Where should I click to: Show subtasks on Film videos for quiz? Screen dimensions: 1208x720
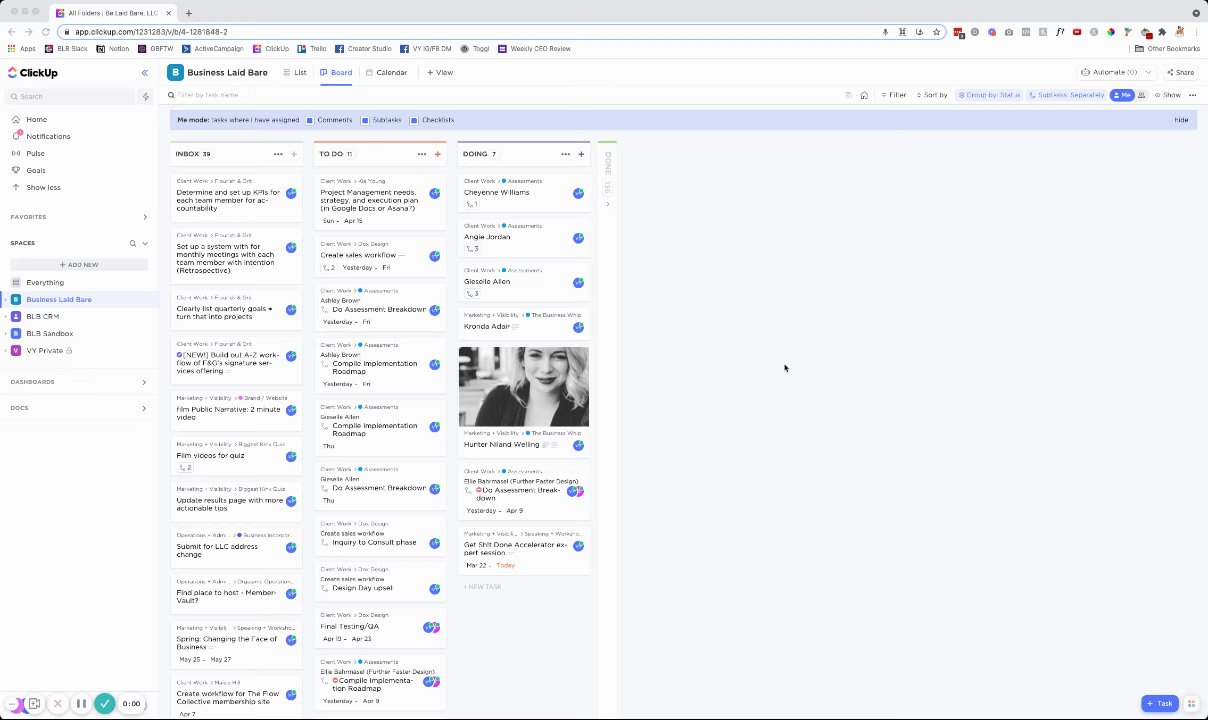[185, 468]
